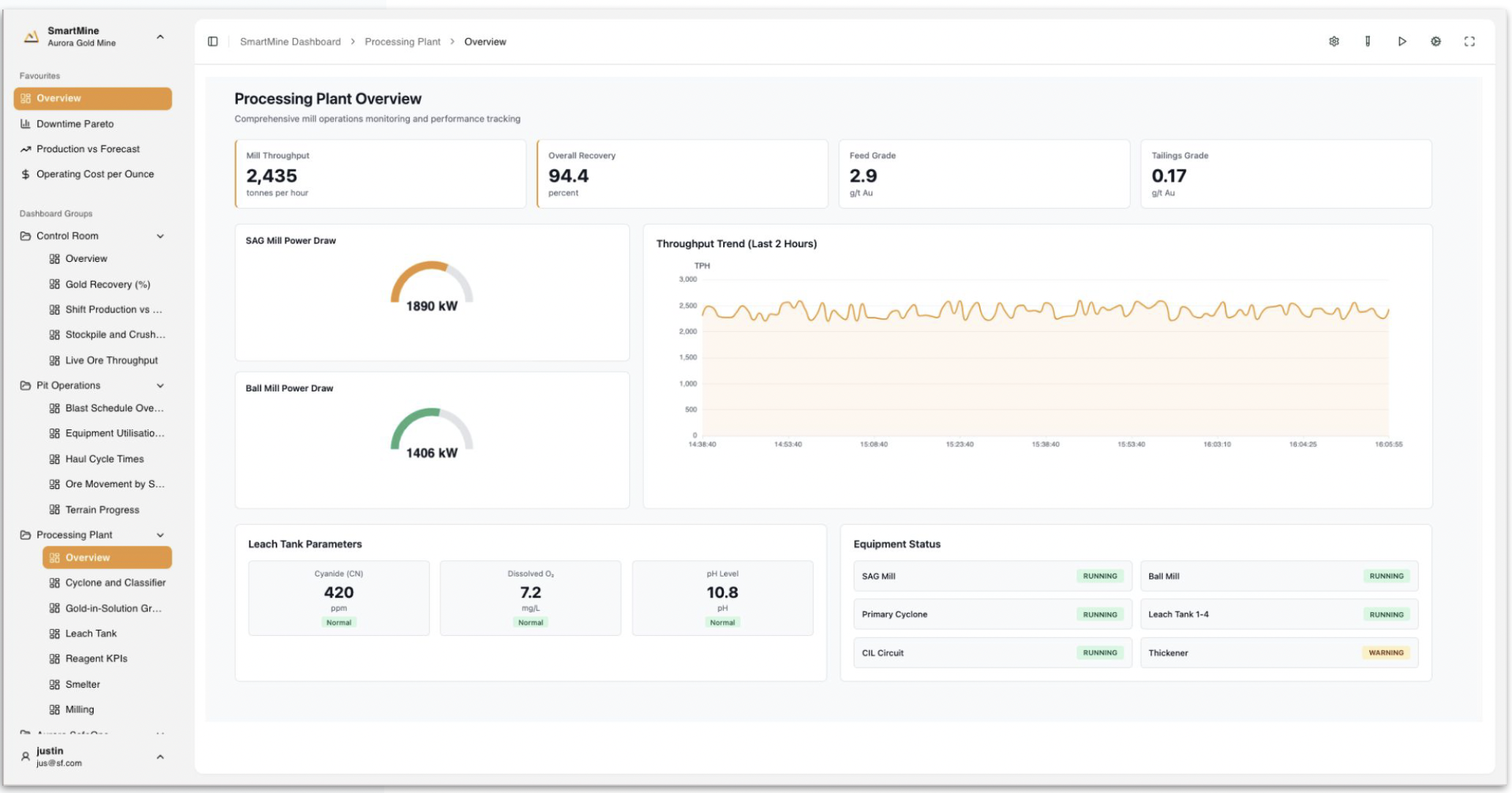Enter fullscreen using the corner-brackets icon
This screenshot has width=1512, height=793.
tap(1469, 42)
